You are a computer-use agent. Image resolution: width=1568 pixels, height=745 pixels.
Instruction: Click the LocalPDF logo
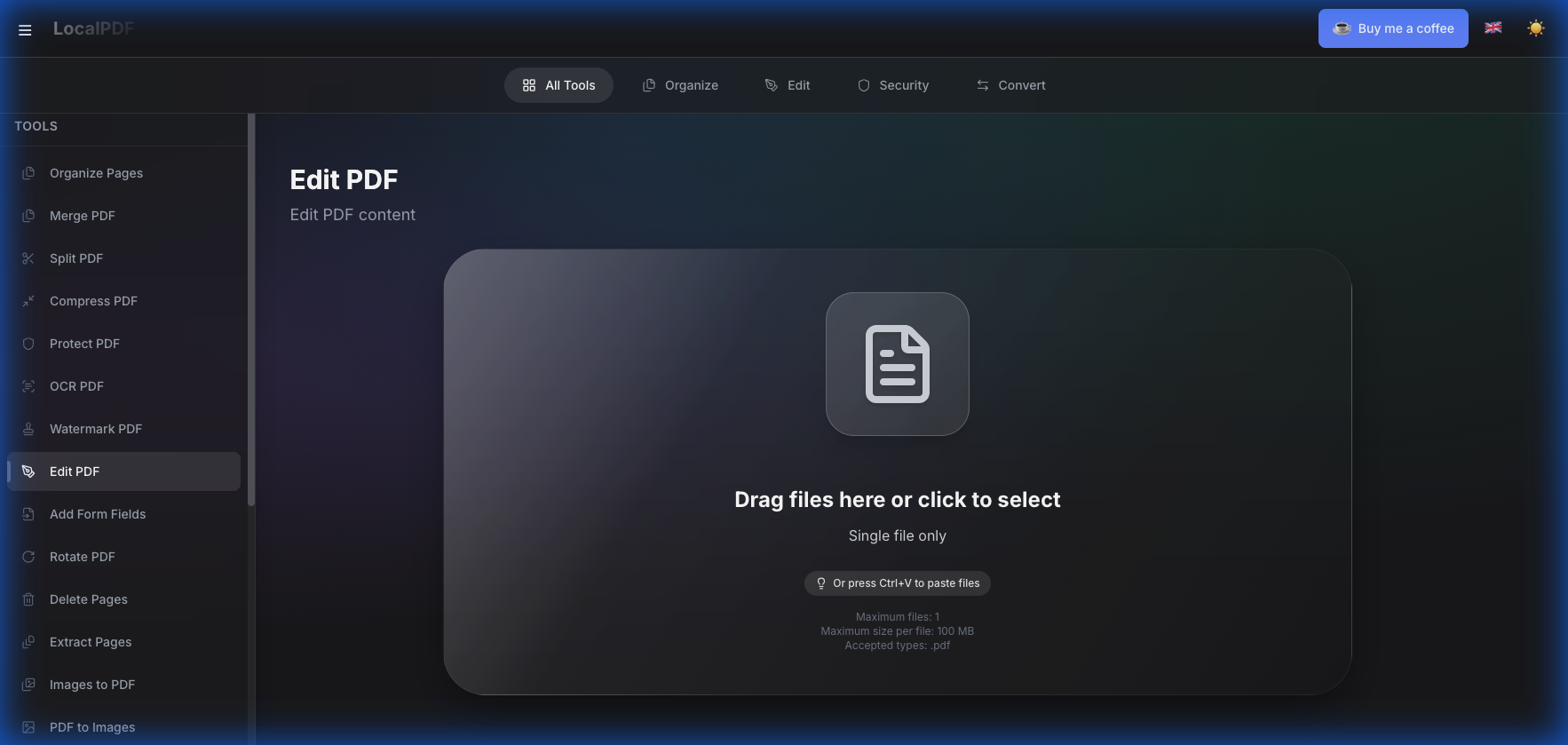93,28
